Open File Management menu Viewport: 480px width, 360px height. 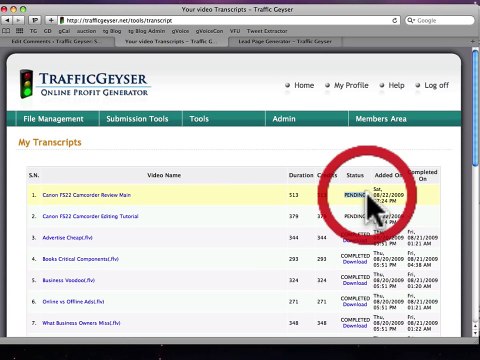click(53, 119)
